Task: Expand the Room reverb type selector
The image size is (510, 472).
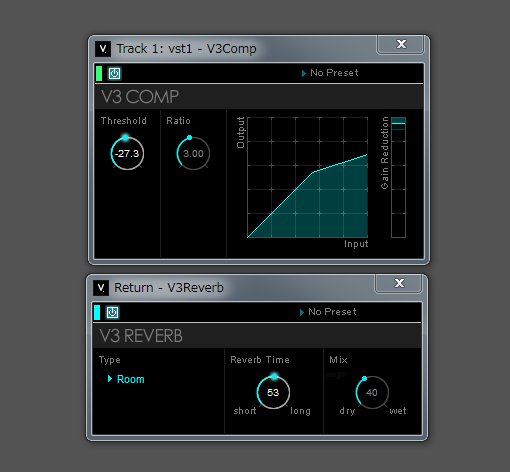Action: coord(126,379)
